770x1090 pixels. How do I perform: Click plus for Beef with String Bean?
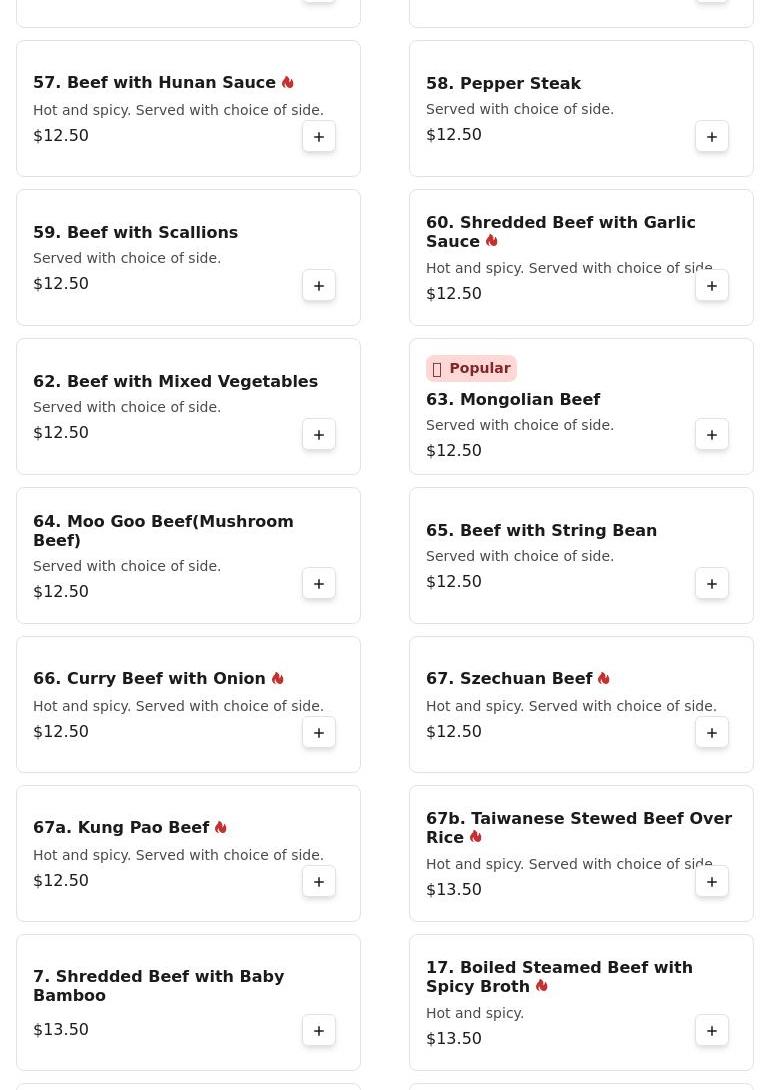point(712,584)
